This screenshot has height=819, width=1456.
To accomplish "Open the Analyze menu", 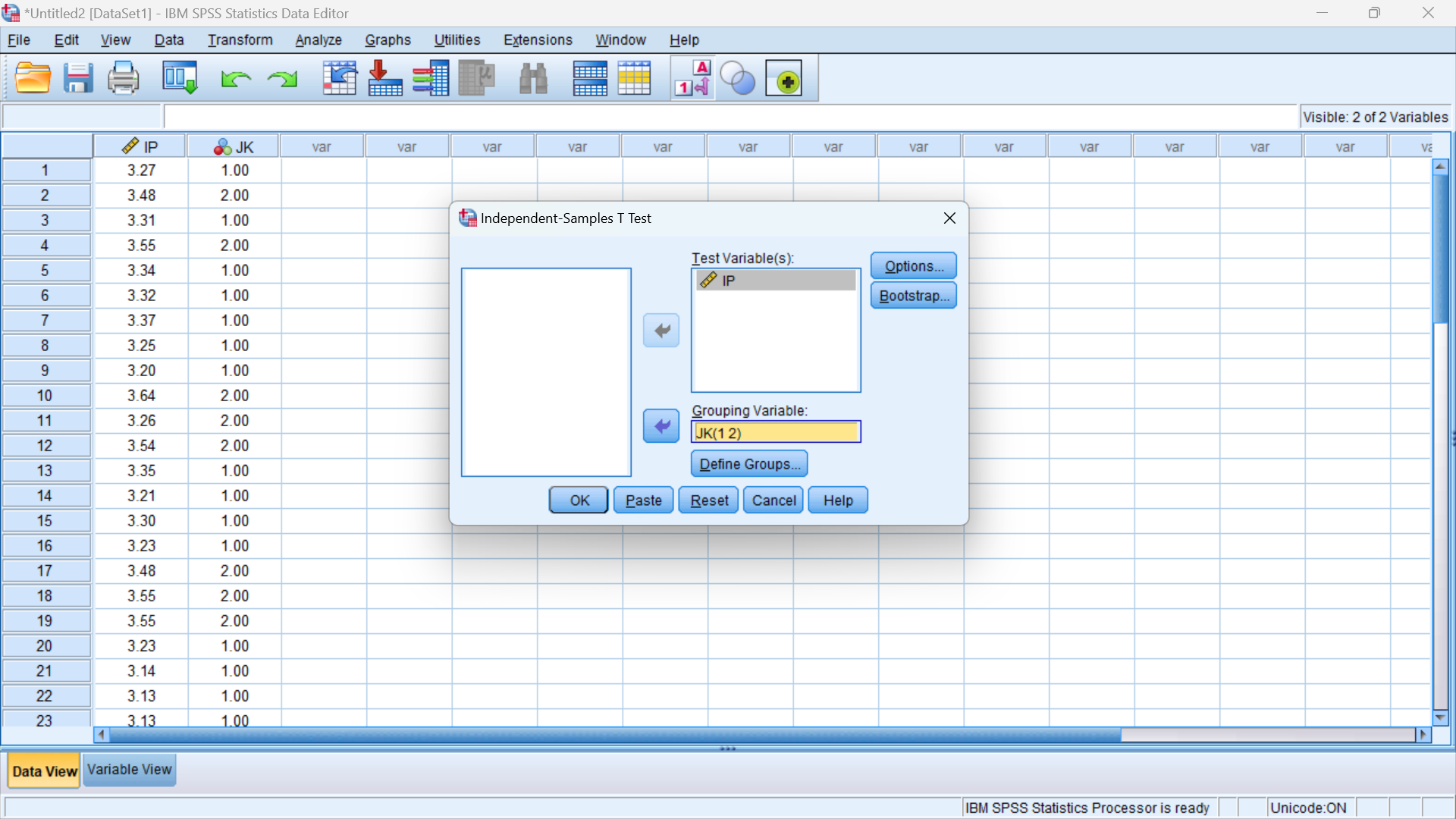I will 318,40.
